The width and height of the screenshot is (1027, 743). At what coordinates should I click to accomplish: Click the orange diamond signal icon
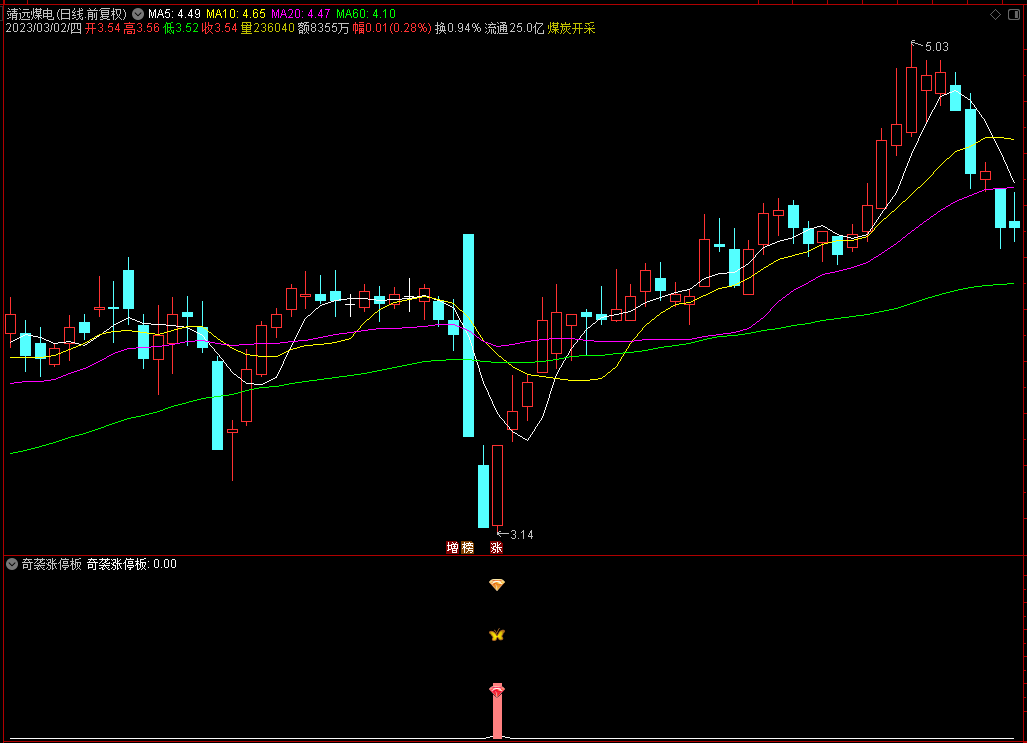click(497, 584)
